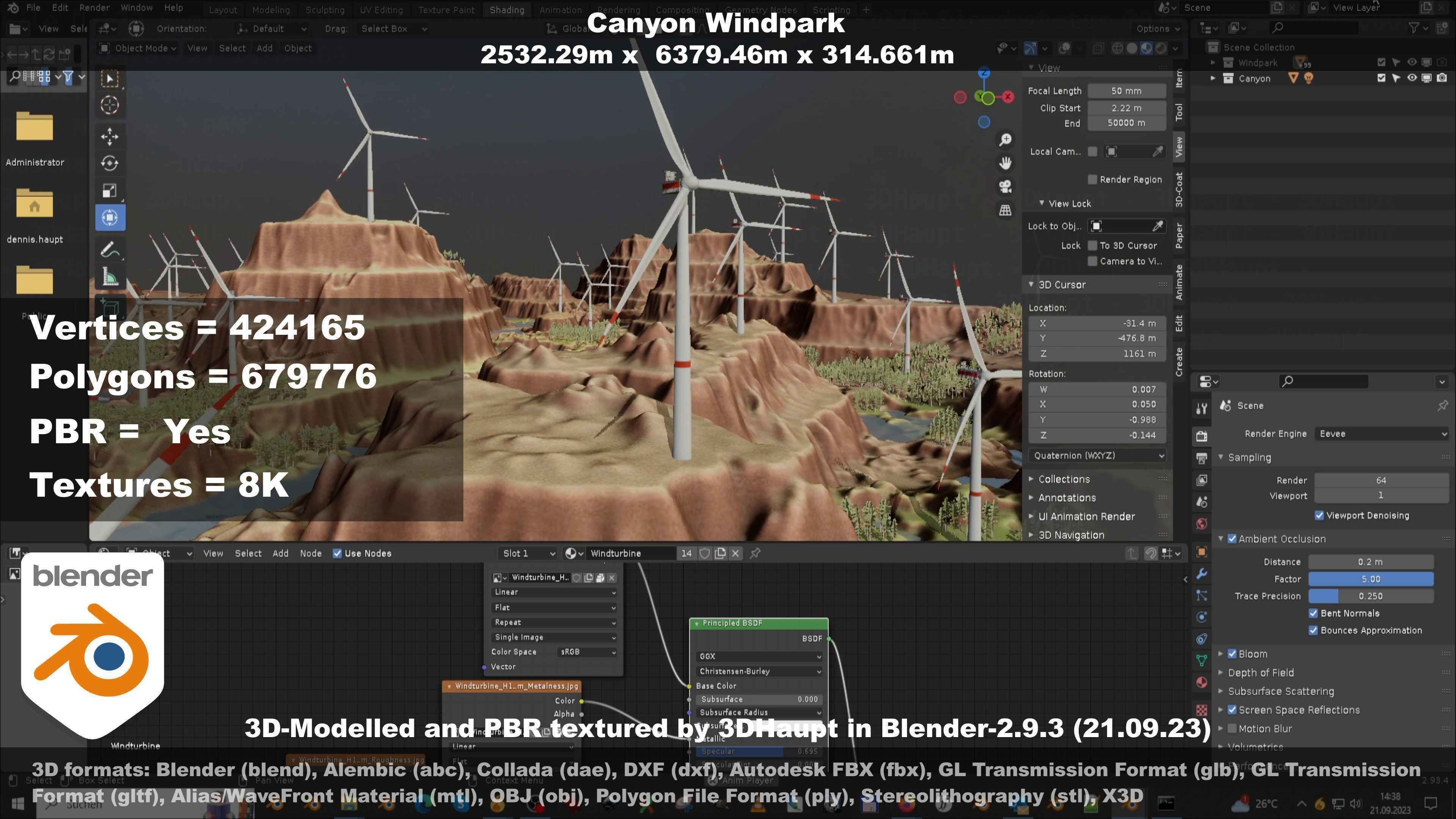The image size is (1456, 819).
Task: Enable Render Region checkbox
Action: coord(1092,180)
